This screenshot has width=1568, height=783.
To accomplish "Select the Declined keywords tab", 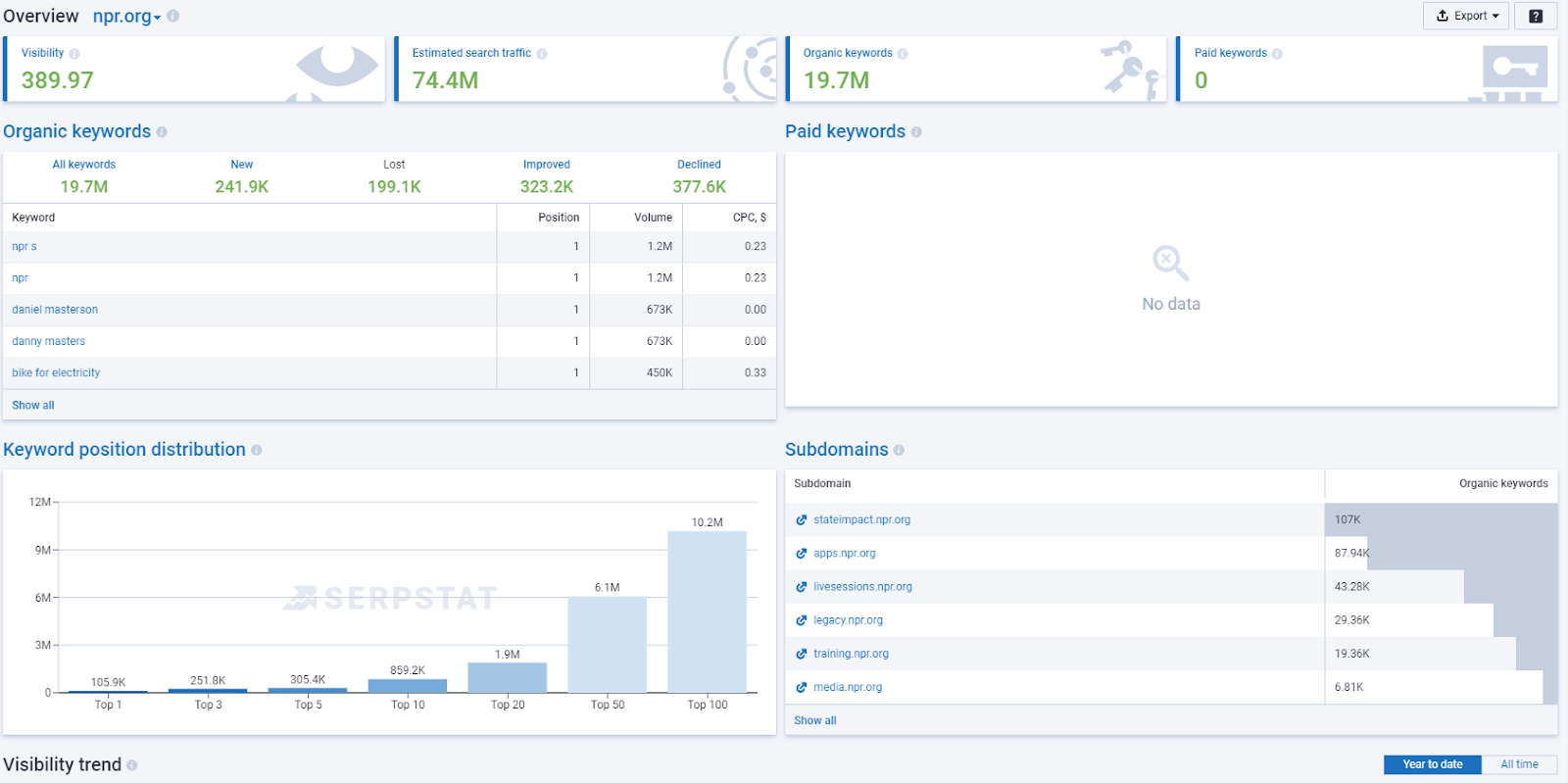I will (x=699, y=175).
